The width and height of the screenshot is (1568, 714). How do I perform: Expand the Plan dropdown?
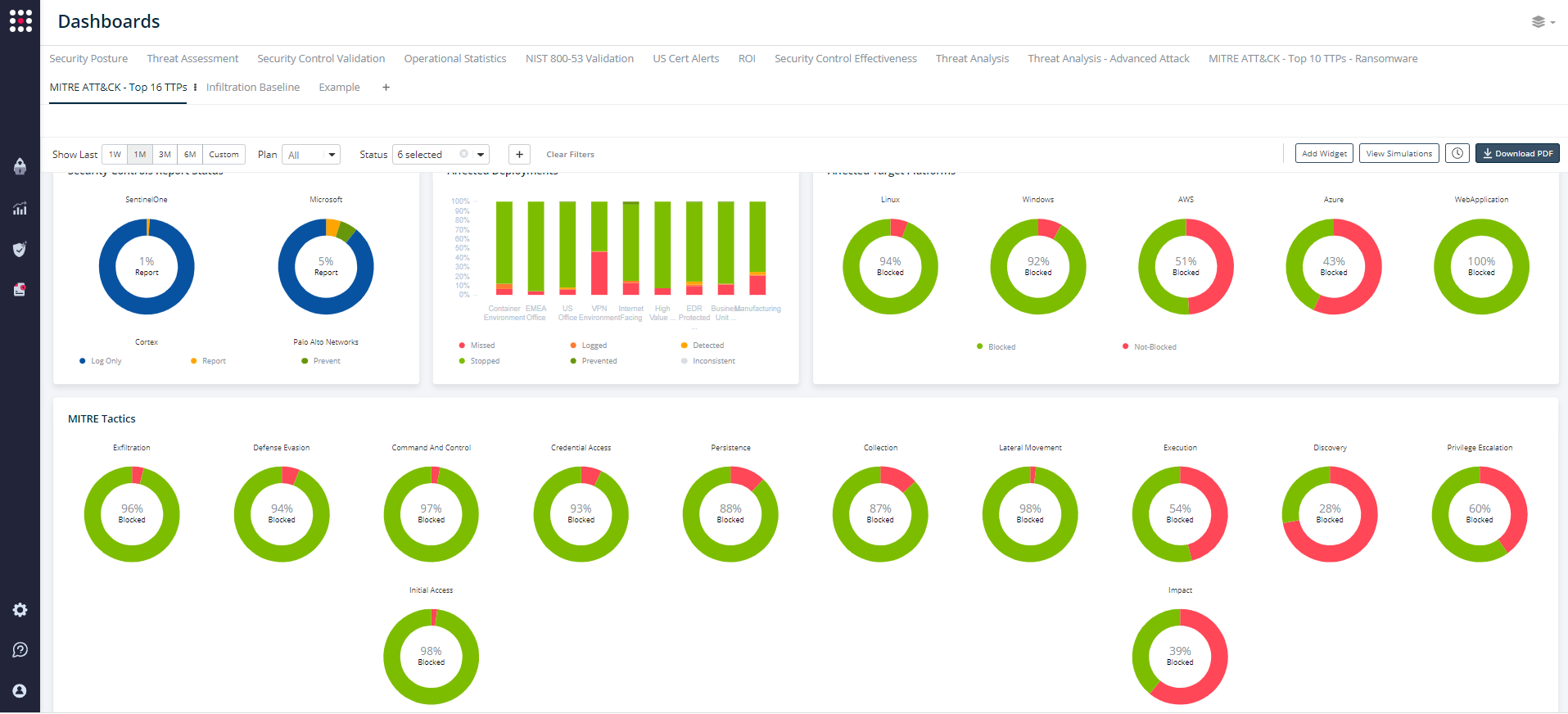point(311,155)
